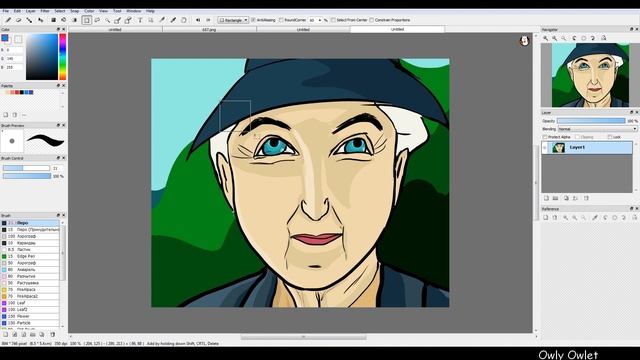640x360 pixels.
Task: Open the RoundCorner percentage stepper
Action: tap(320, 20)
